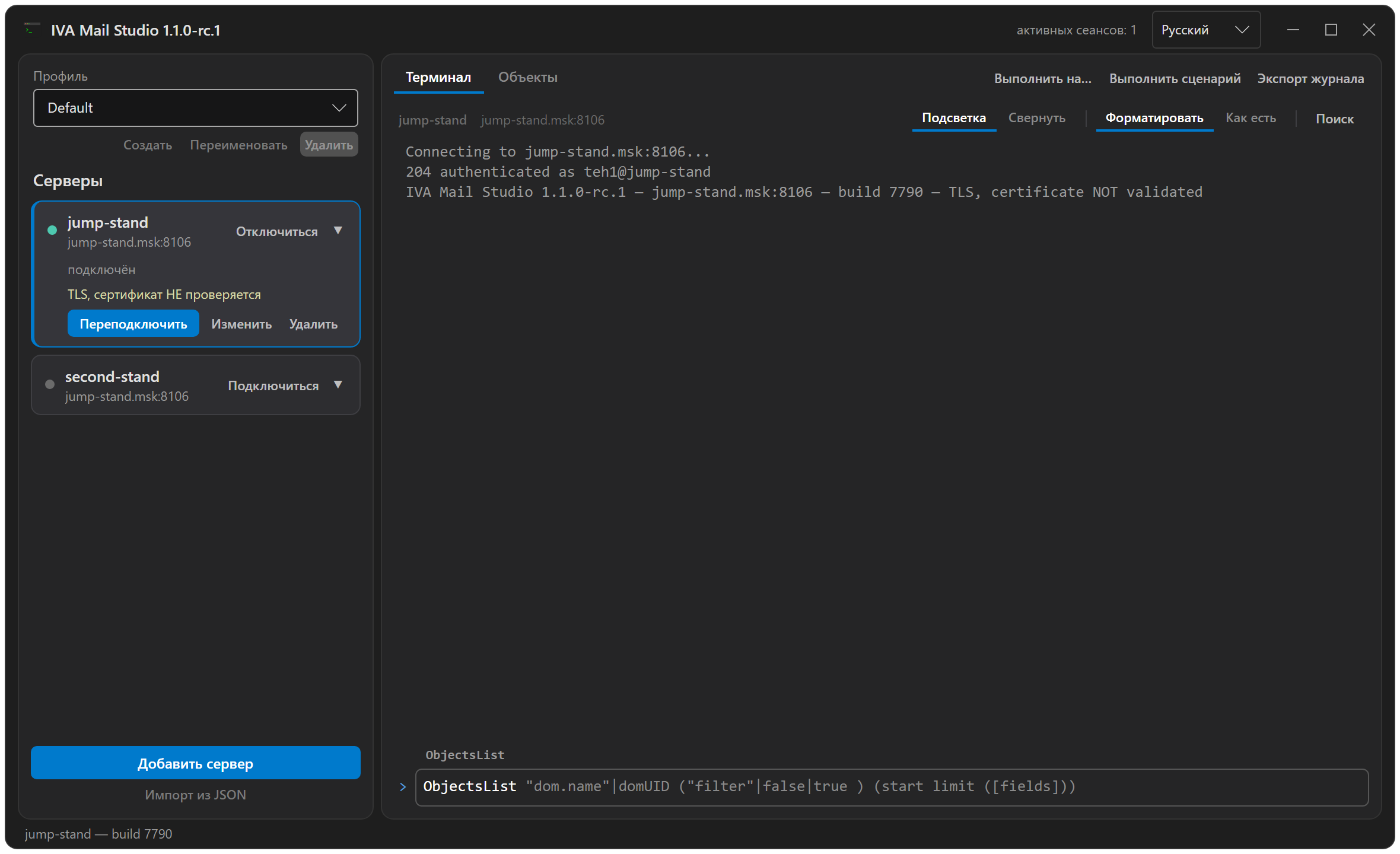Select the Форматировать output mode
The width and height of the screenshot is (1400, 854).
click(x=1154, y=118)
